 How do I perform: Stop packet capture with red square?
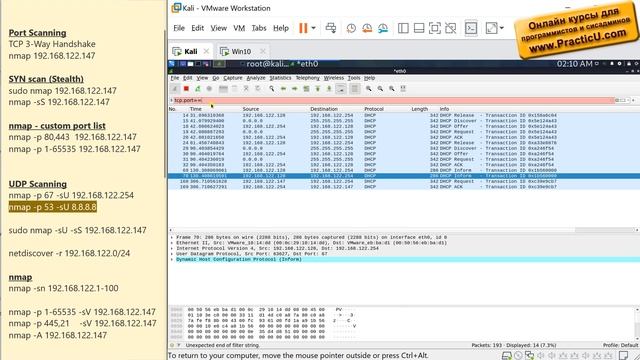[x=186, y=89]
